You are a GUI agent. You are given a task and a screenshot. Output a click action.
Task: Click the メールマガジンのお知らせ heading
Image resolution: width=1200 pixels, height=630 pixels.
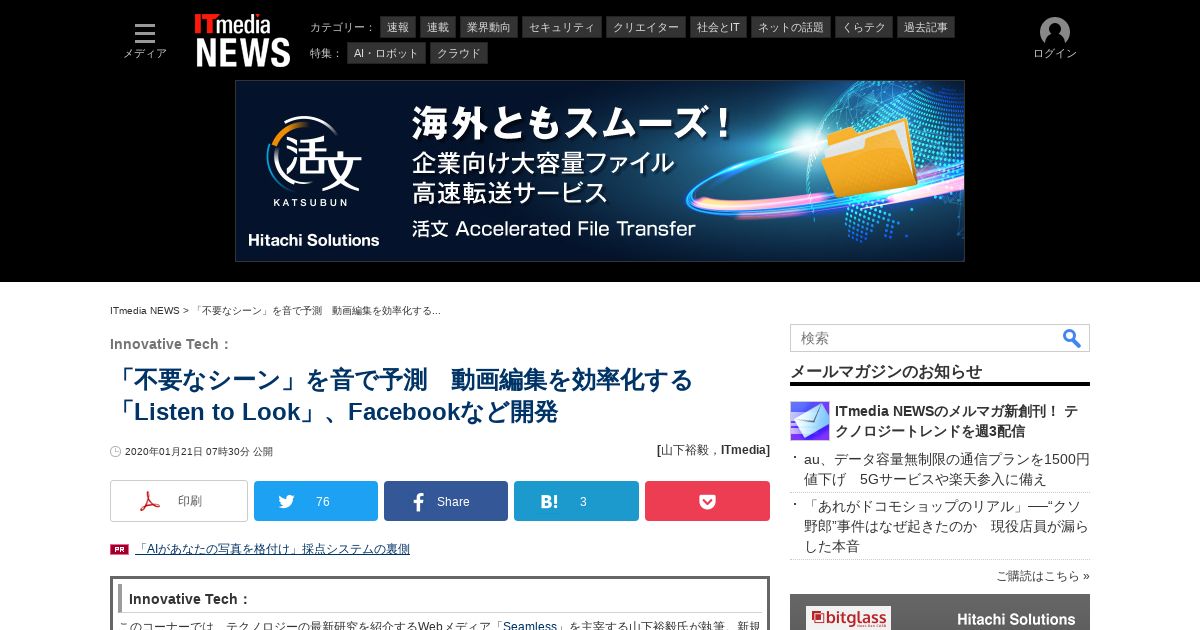pyautogui.click(x=886, y=371)
